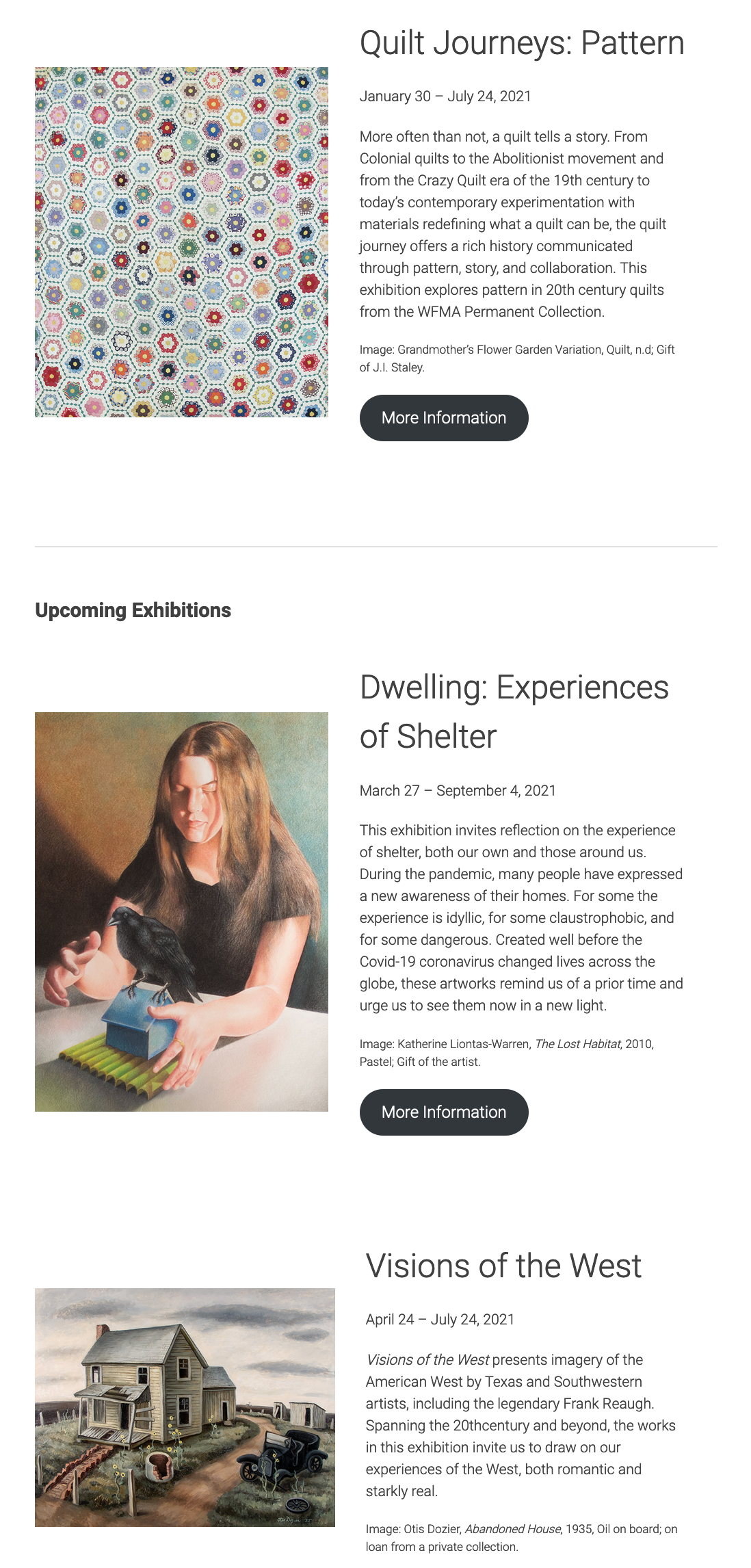Click the quilt description paragraph
The height and width of the screenshot is (1568, 751).
click(513, 224)
